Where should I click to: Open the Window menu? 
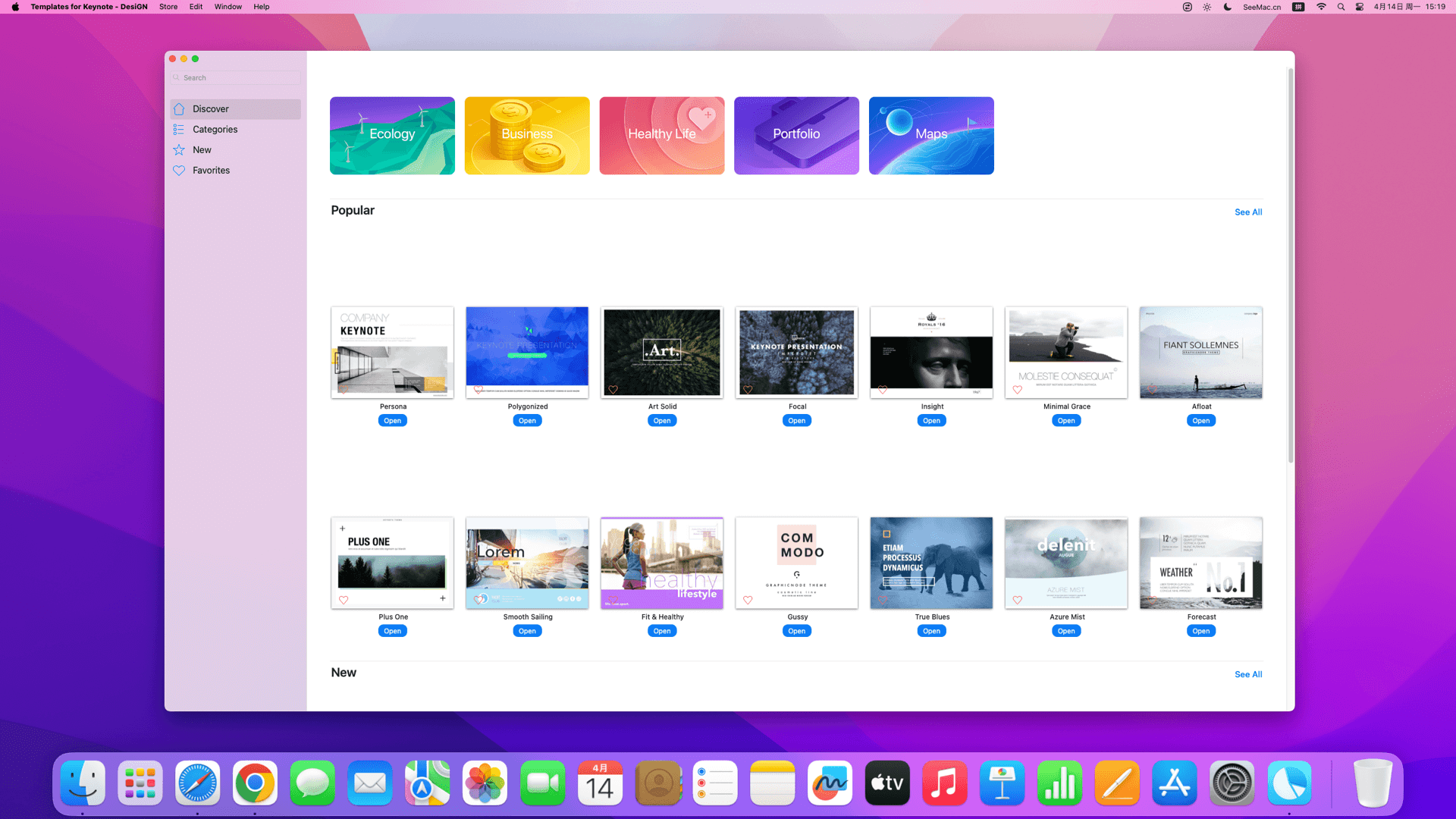click(x=227, y=7)
